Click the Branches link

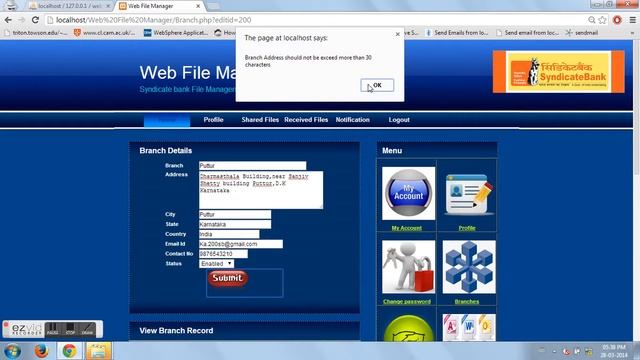coord(467,302)
